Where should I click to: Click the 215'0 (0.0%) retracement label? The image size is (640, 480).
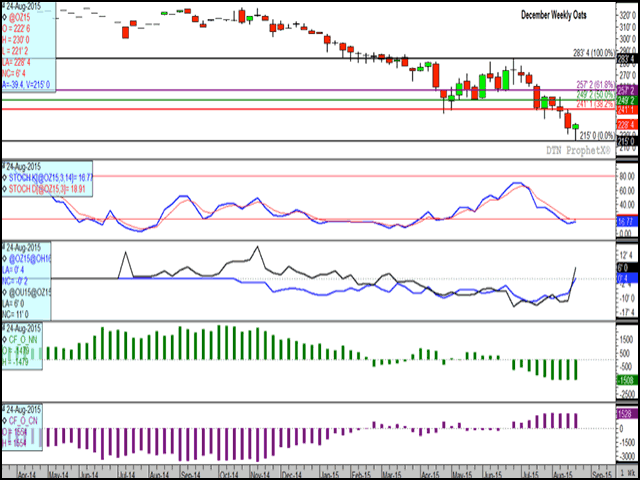tap(597, 135)
